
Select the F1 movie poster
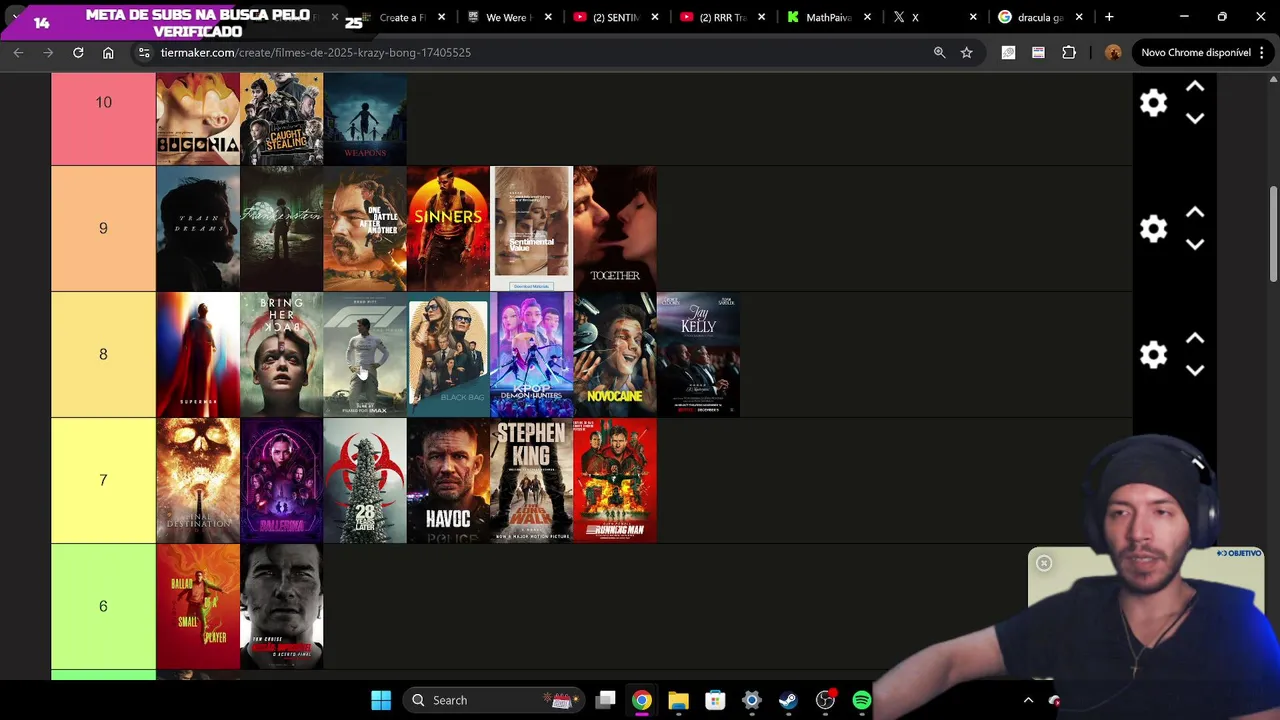[x=365, y=354]
